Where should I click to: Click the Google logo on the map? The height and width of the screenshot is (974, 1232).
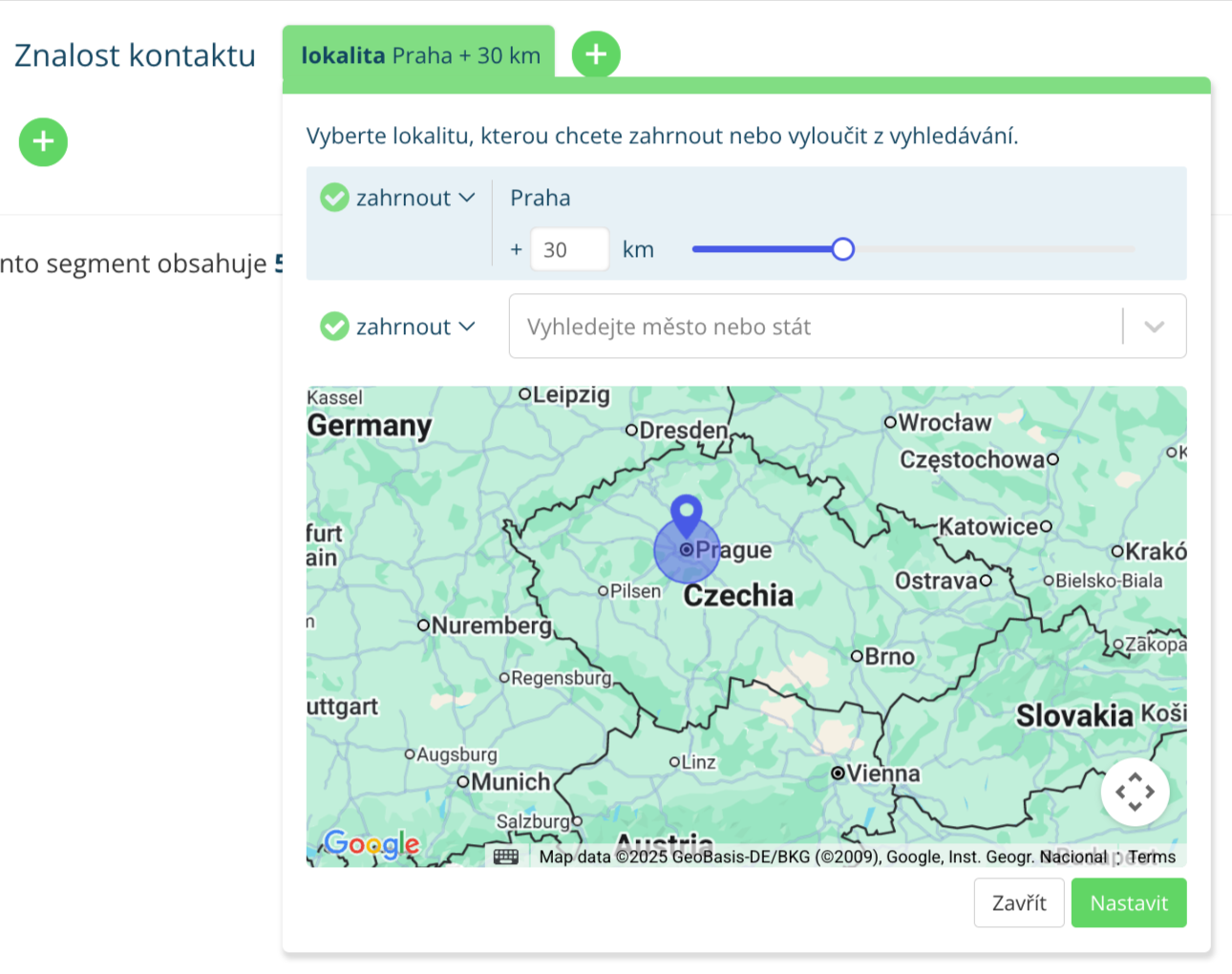click(x=372, y=844)
